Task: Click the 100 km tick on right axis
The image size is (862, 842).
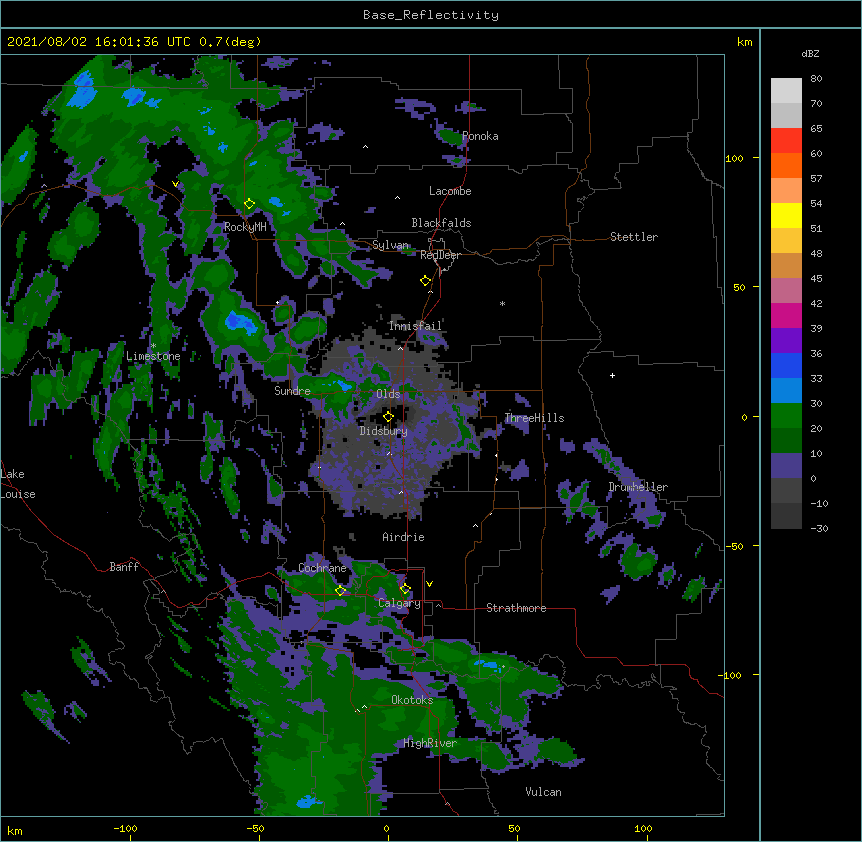Action: click(x=734, y=158)
